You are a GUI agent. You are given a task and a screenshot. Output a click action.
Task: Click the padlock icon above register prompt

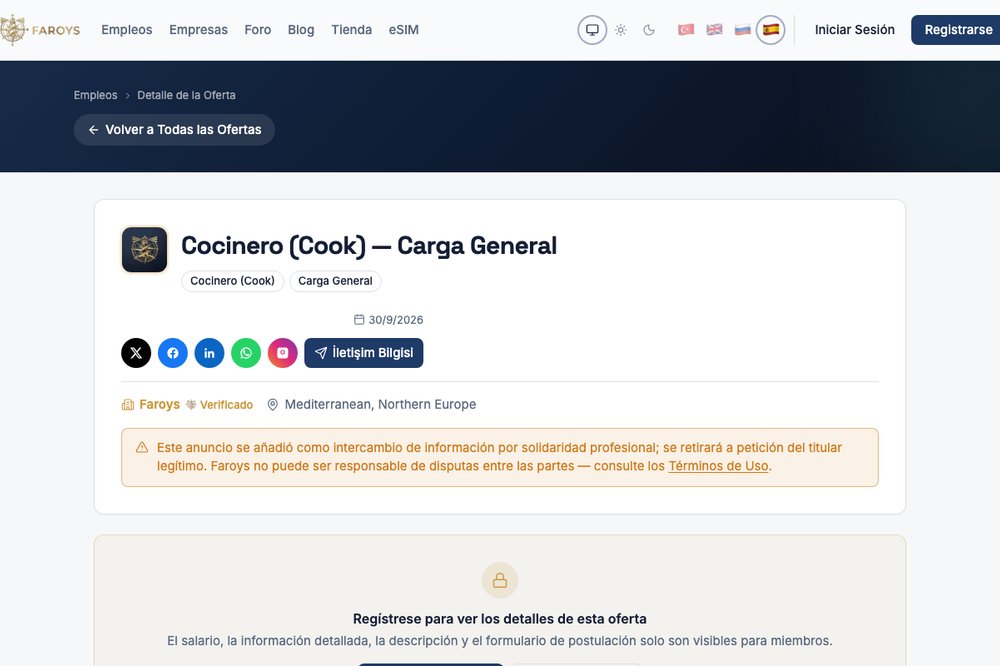click(x=500, y=580)
